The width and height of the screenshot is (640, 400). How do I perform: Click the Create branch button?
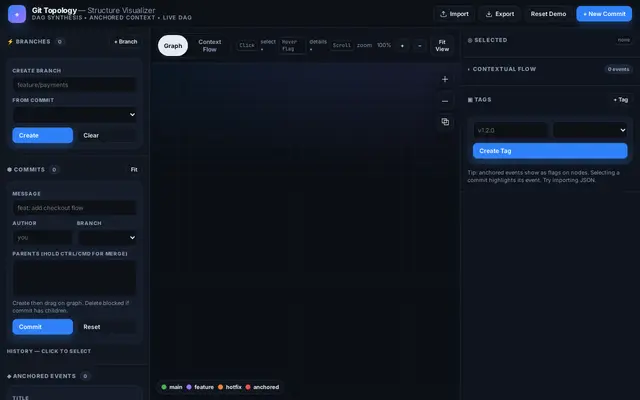[42, 136]
